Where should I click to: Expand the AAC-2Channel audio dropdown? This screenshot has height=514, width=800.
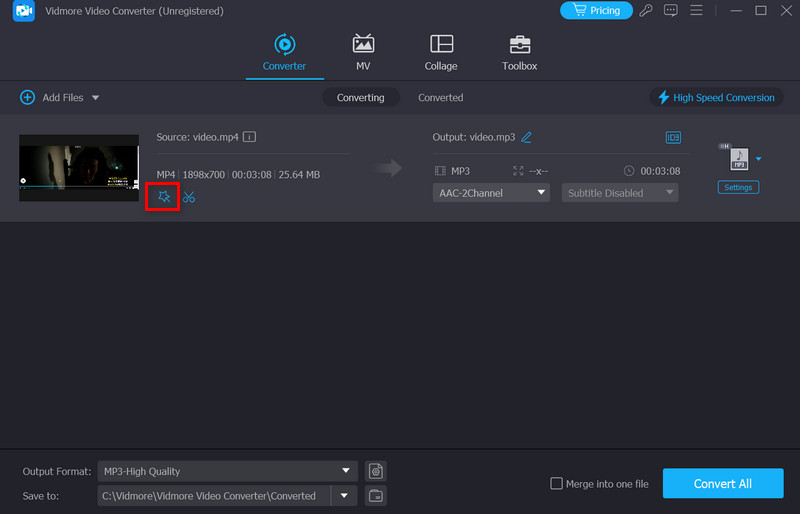click(491, 193)
